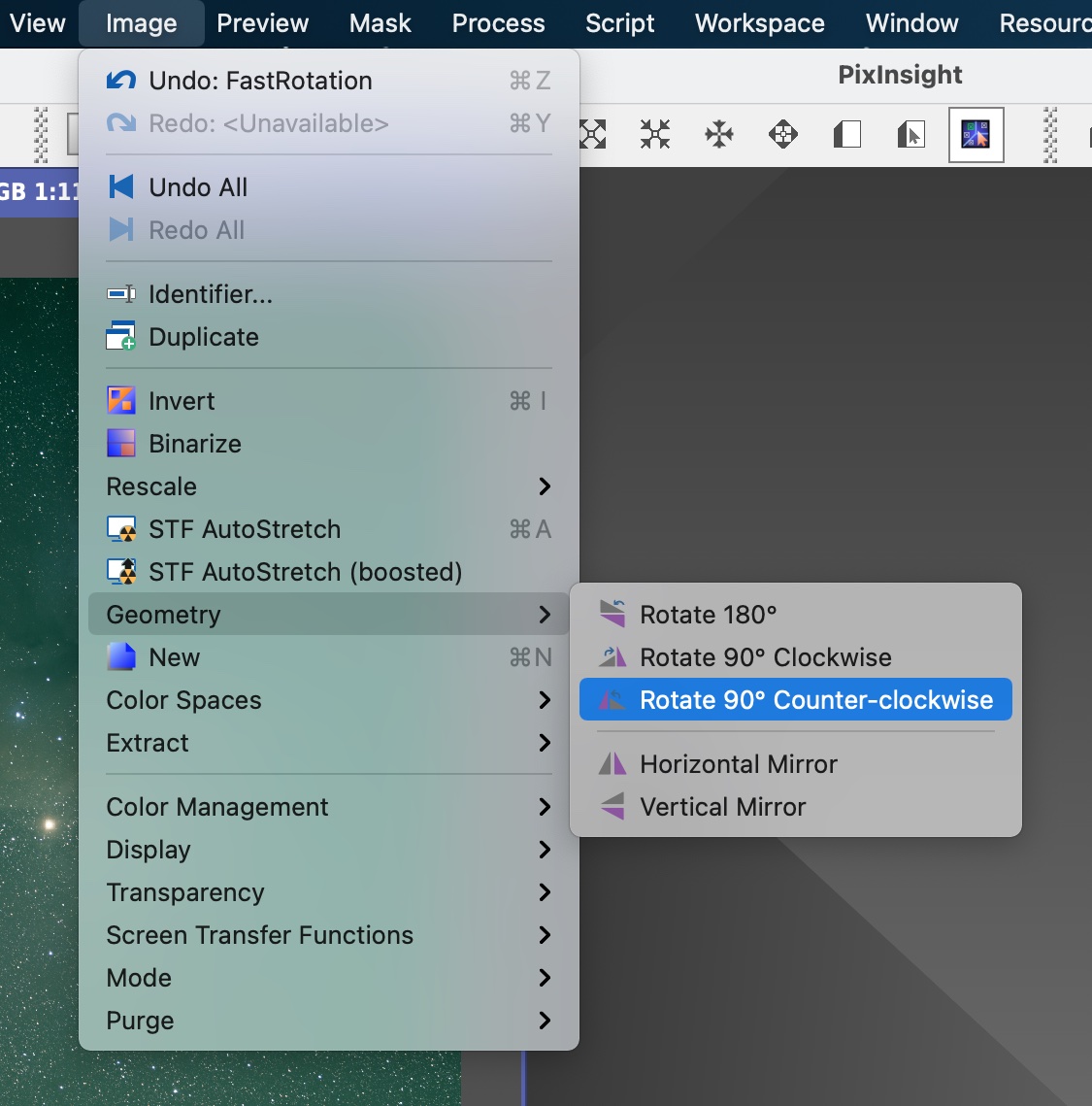Screen dimensions: 1092x1106
Task: Run STF AutoStretch
Action: (244, 529)
